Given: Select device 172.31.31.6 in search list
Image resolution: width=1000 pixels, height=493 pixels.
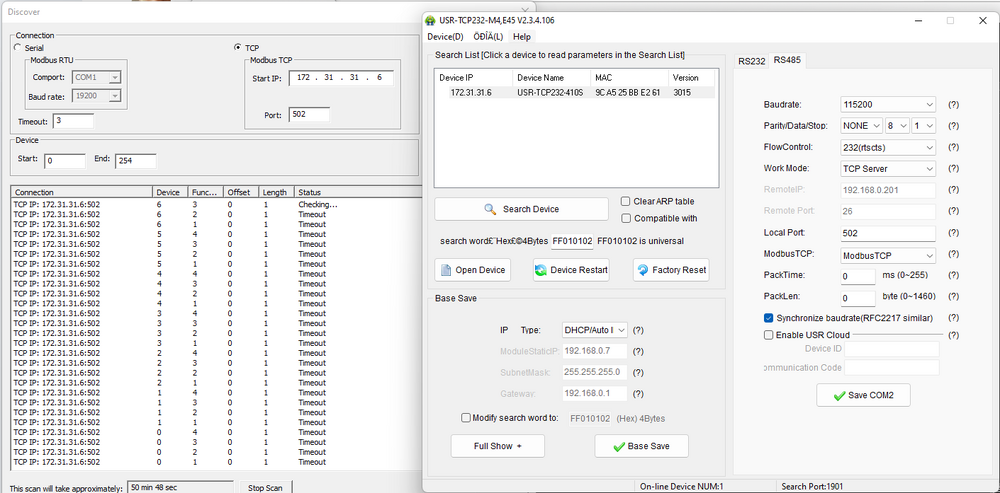Looking at the screenshot, I should pos(574,92).
